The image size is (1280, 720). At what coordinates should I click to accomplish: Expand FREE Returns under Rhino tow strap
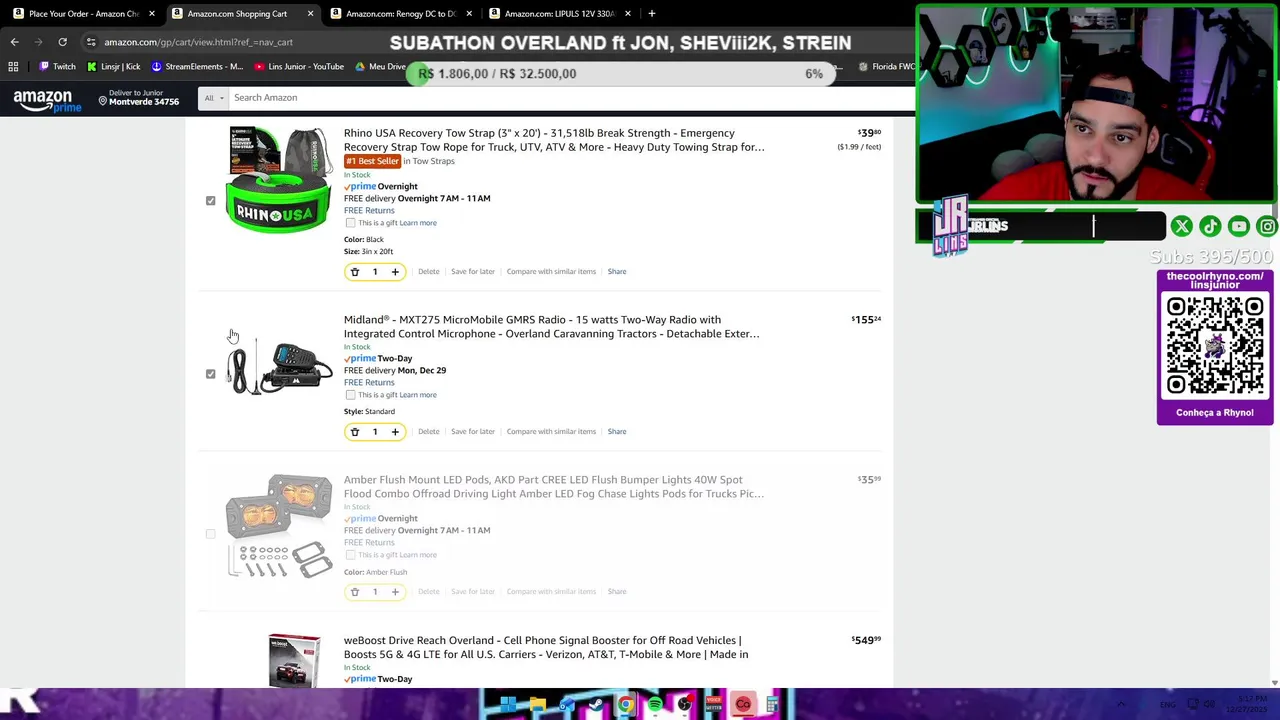(x=369, y=211)
